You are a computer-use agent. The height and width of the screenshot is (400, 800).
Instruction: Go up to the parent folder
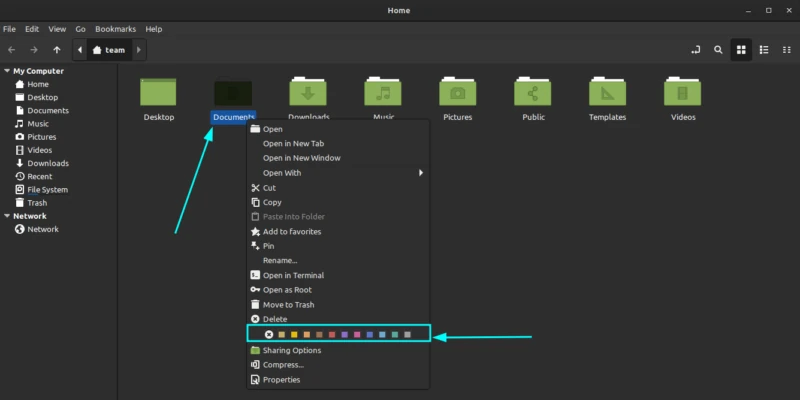pyautogui.click(x=57, y=49)
